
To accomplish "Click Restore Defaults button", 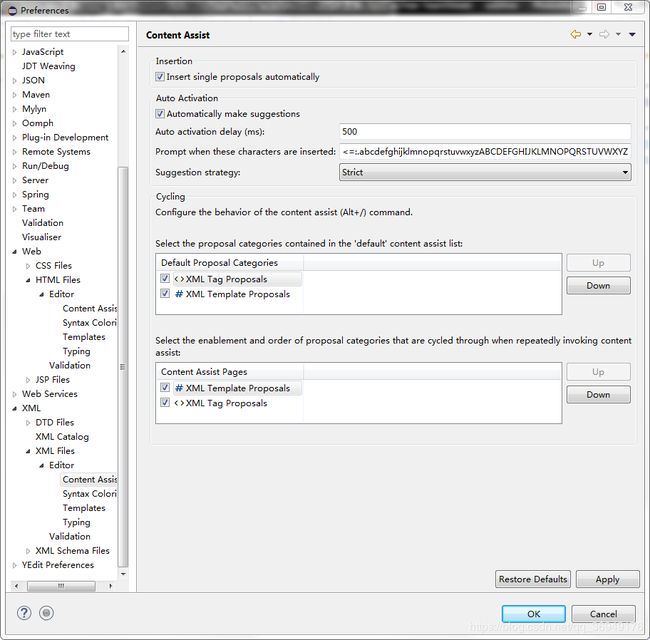I will (533, 579).
